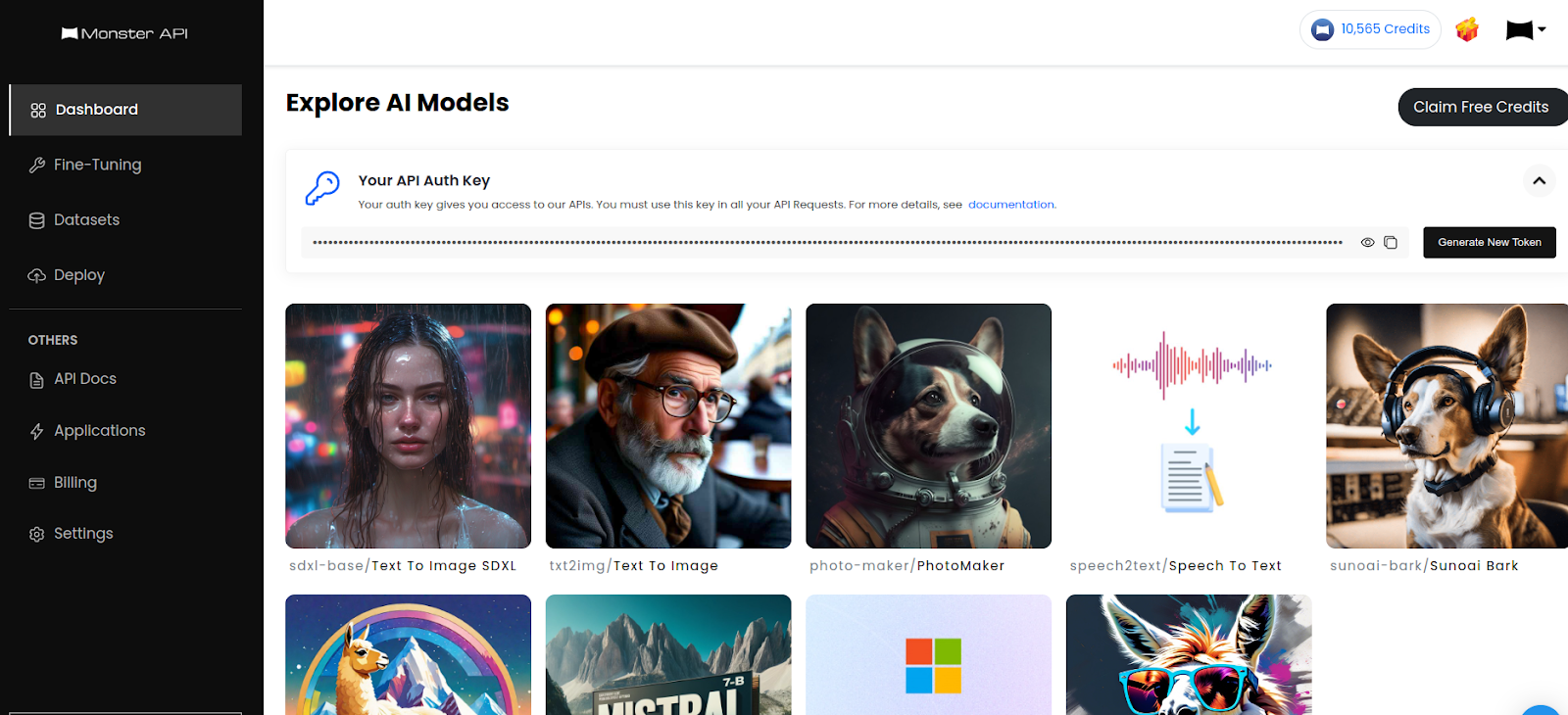Click the Datasets database icon
Screen dimensions: 1568x715
pyautogui.click(x=37, y=220)
